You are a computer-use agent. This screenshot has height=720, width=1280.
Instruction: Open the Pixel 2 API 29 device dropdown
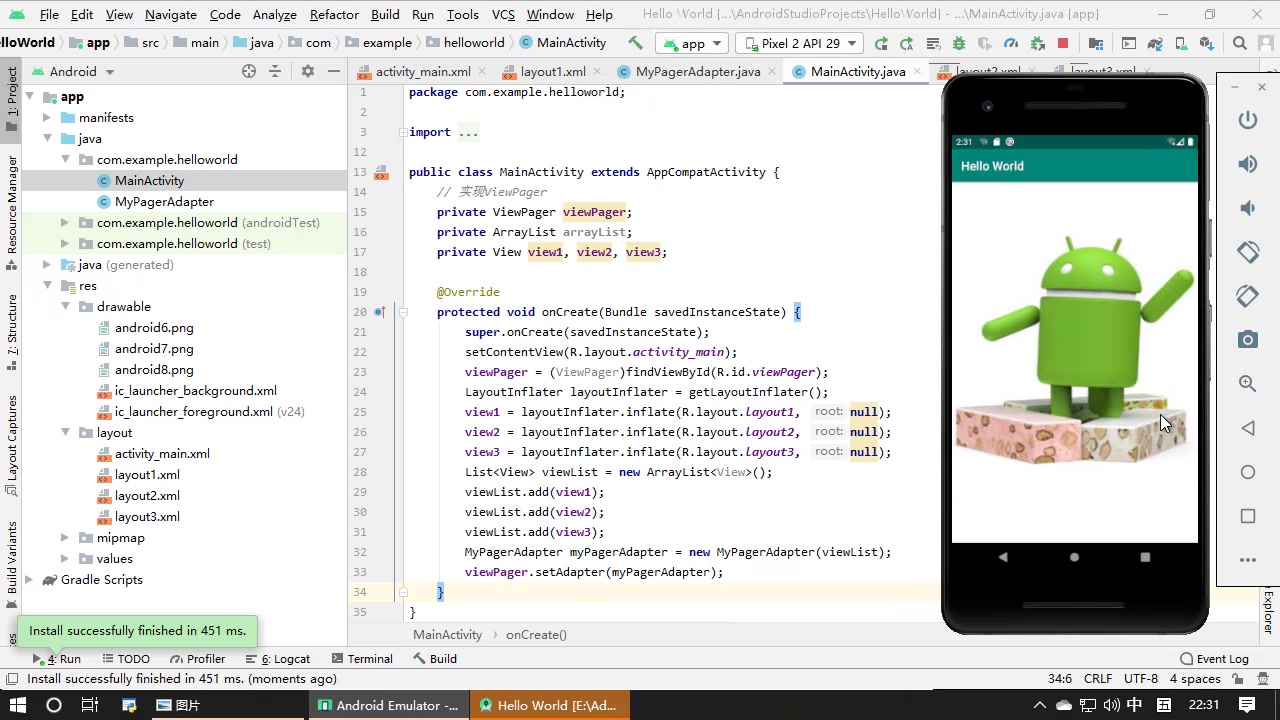click(800, 43)
